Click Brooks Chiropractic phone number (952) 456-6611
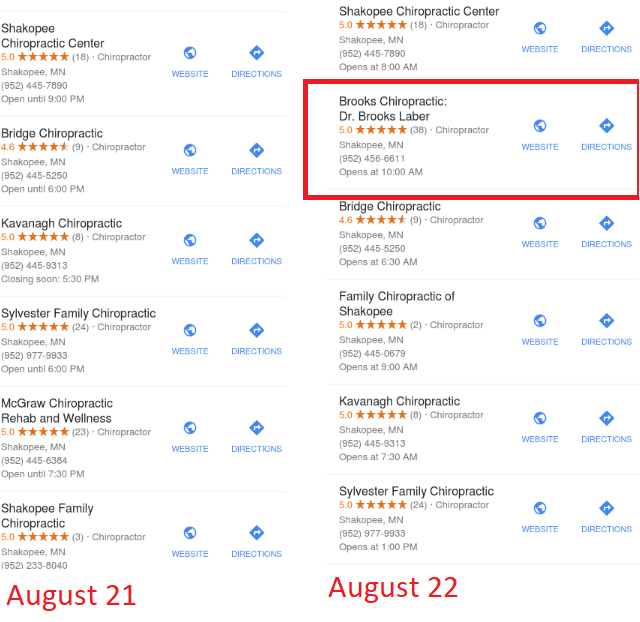 pos(372,158)
